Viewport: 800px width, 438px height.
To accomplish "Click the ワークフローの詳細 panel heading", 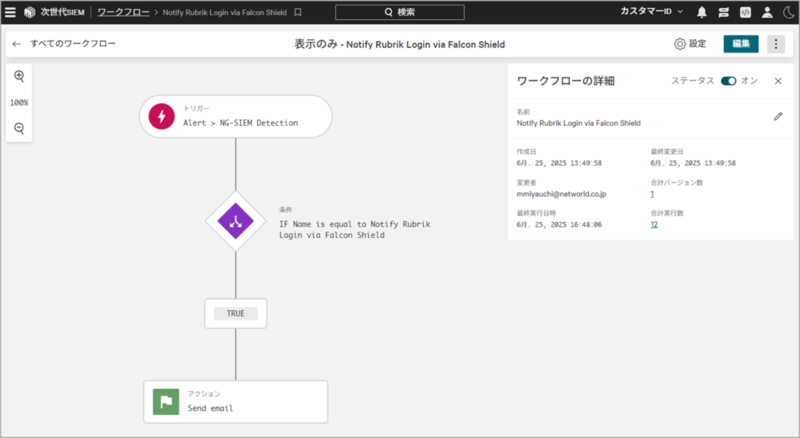I will (x=565, y=81).
